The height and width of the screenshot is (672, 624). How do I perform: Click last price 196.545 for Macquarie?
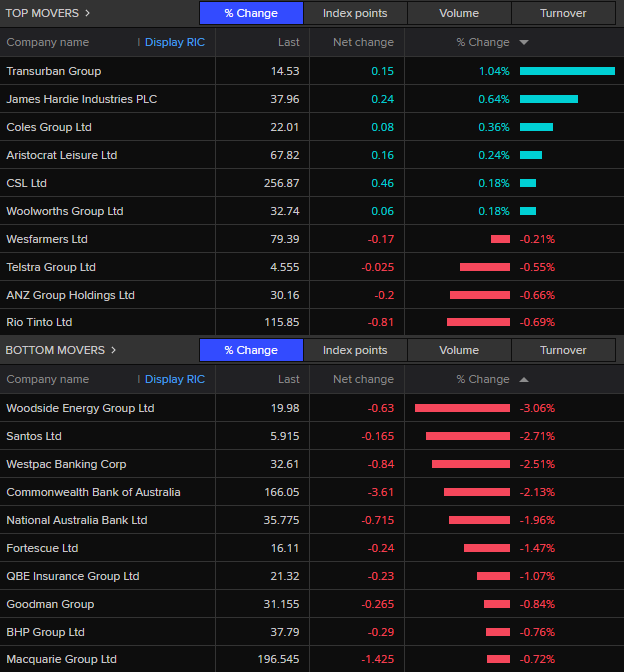click(278, 659)
